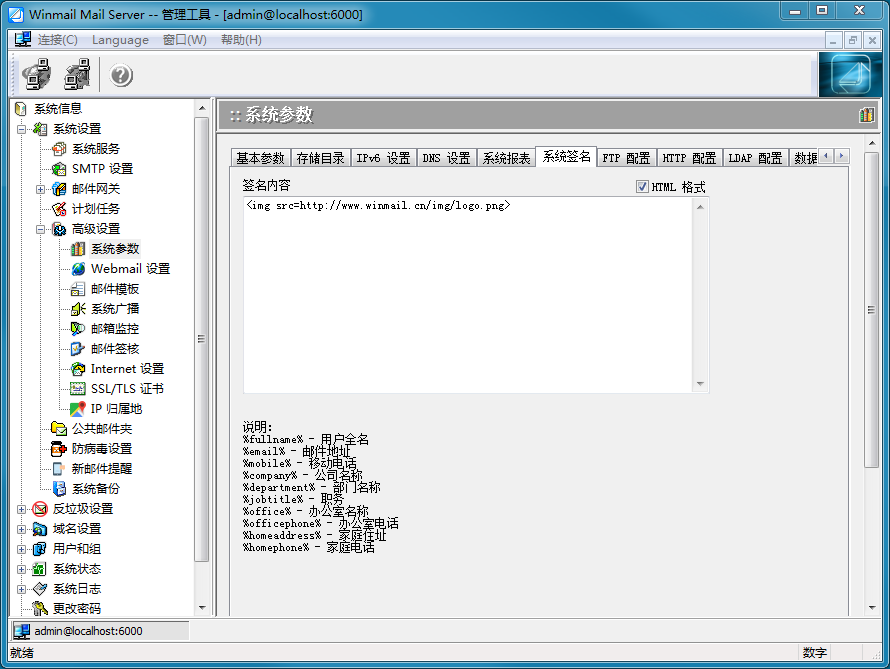Expand the 邮件网关 tree node

tap(41, 189)
